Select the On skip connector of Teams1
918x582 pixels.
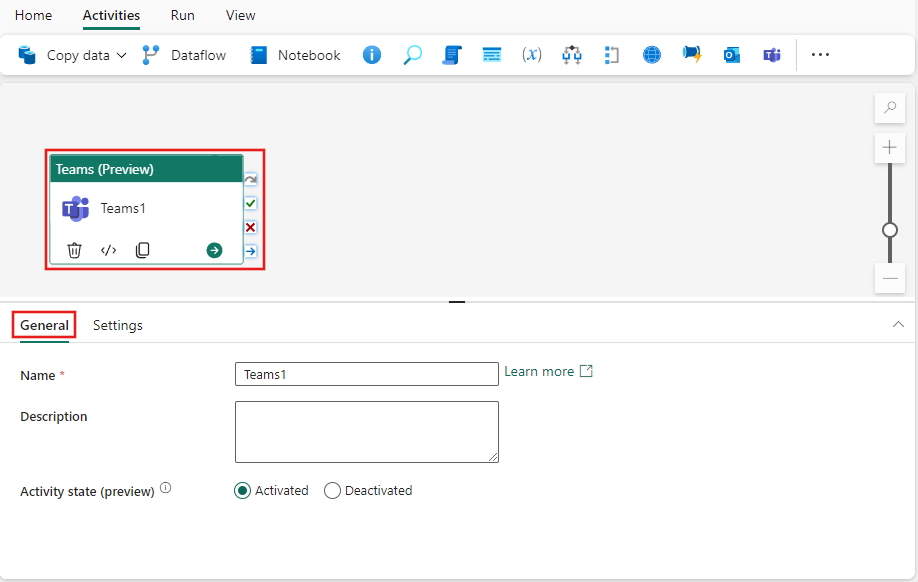251,179
